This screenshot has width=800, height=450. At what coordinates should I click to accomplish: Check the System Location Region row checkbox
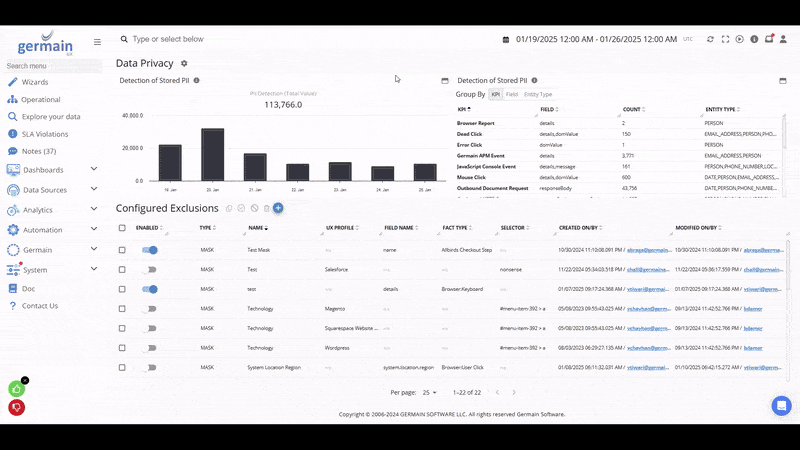(122, 367)
